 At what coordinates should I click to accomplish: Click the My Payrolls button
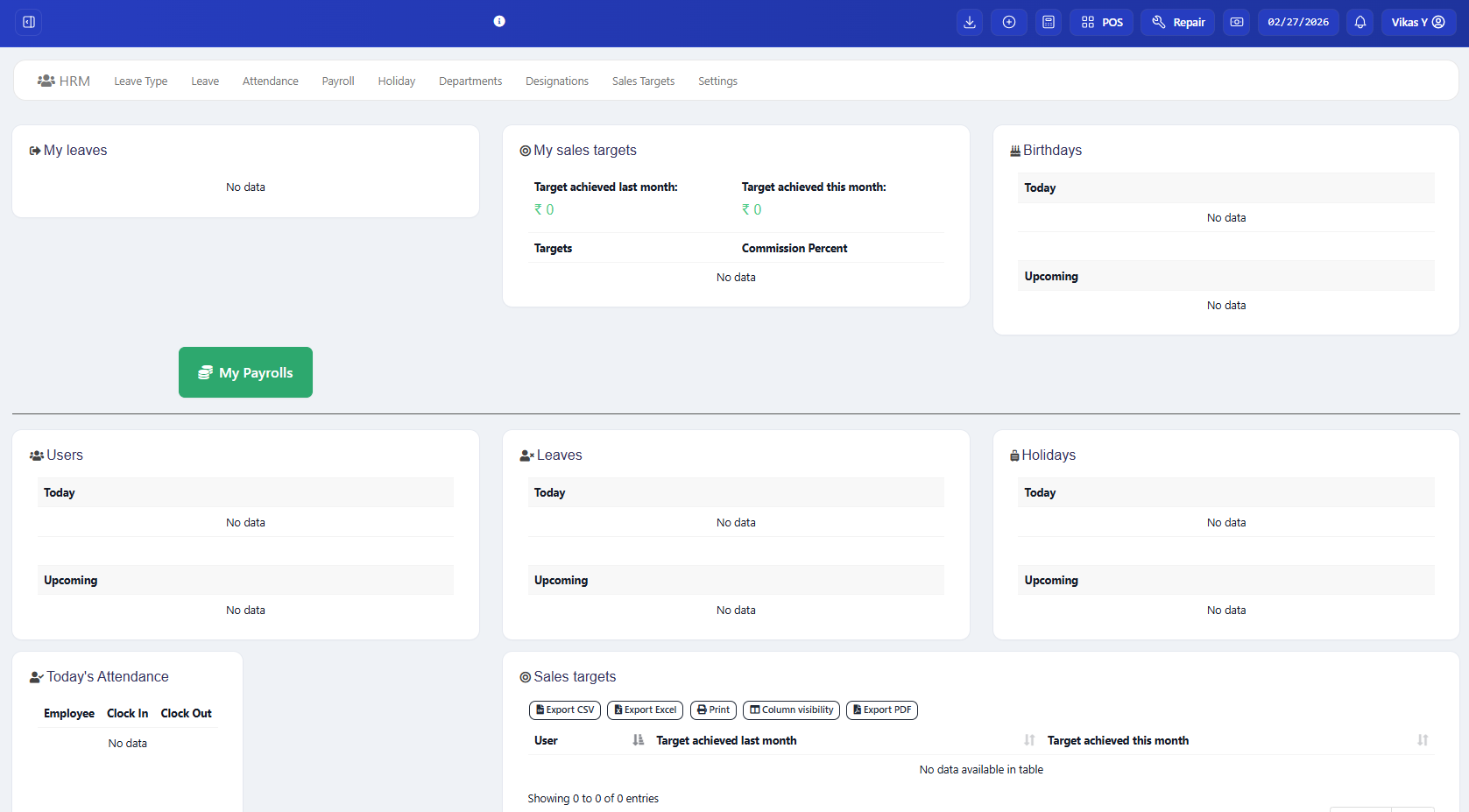point(245,372)
